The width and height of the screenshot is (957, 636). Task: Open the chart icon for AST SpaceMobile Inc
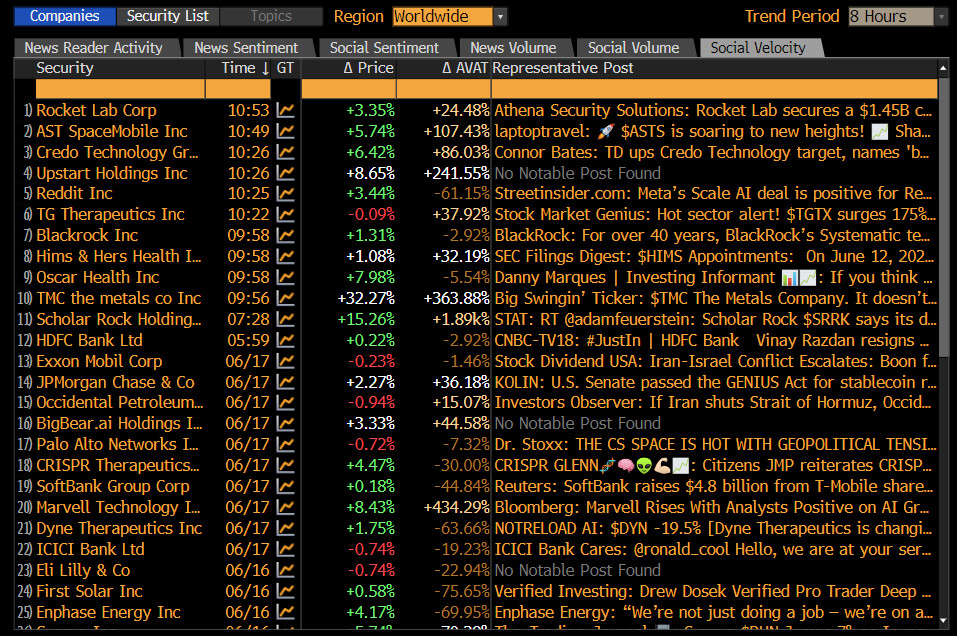coord(285,131)
